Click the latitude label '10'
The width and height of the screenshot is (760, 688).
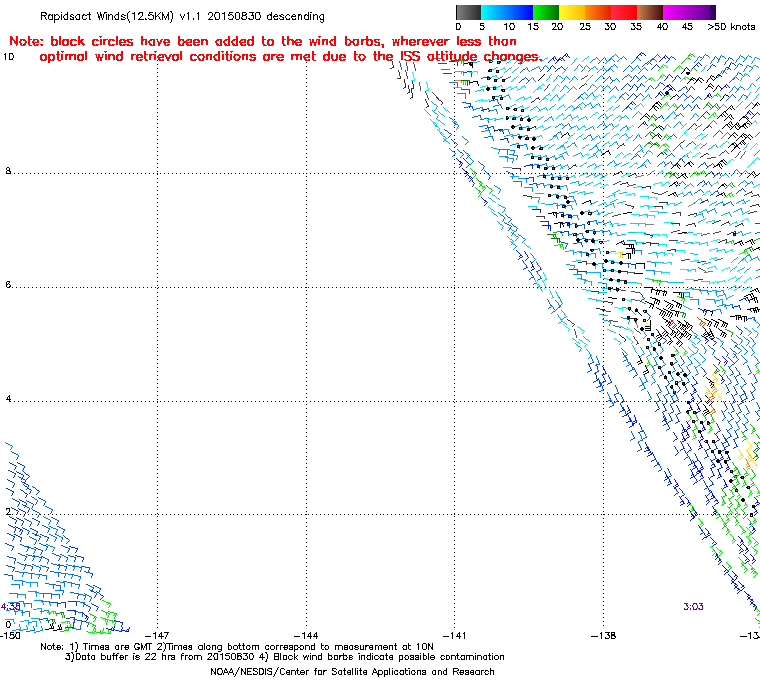8,57
